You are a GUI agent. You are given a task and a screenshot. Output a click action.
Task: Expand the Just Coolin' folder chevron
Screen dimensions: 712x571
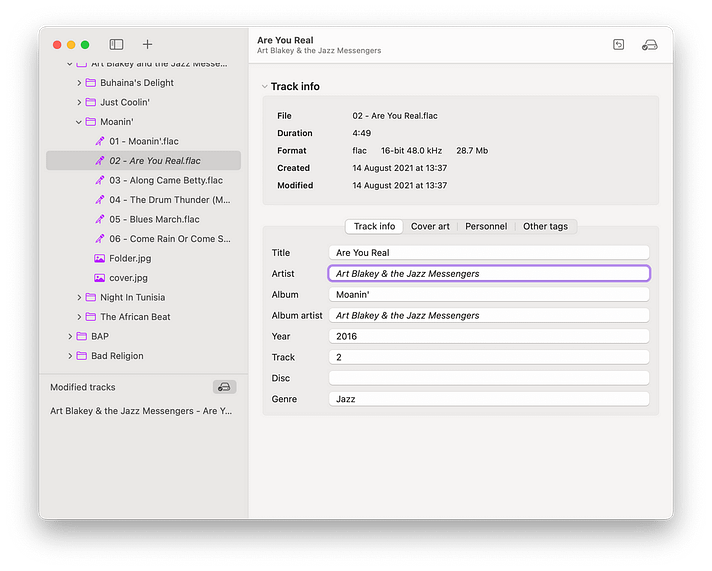click(x=79, y=102)
